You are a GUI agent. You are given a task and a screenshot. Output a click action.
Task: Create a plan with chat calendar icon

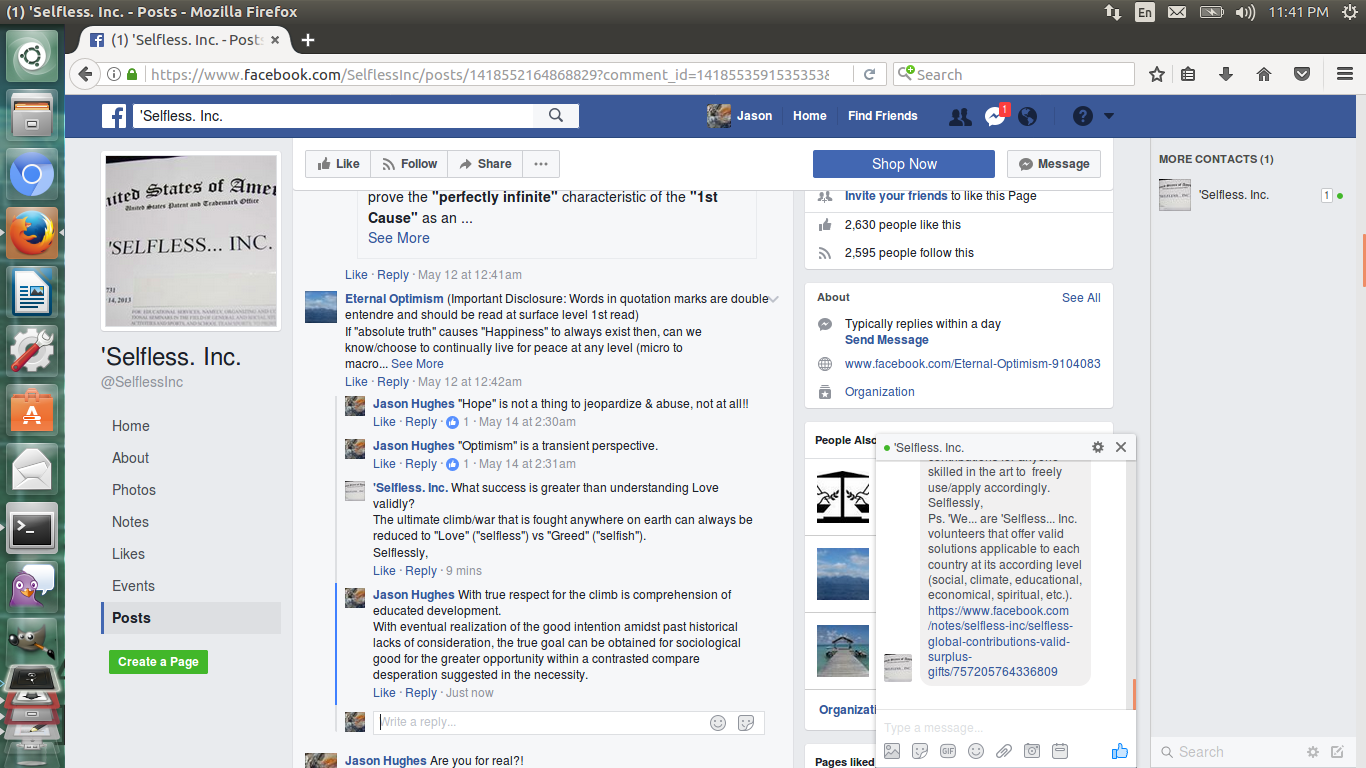point(1060,751)
